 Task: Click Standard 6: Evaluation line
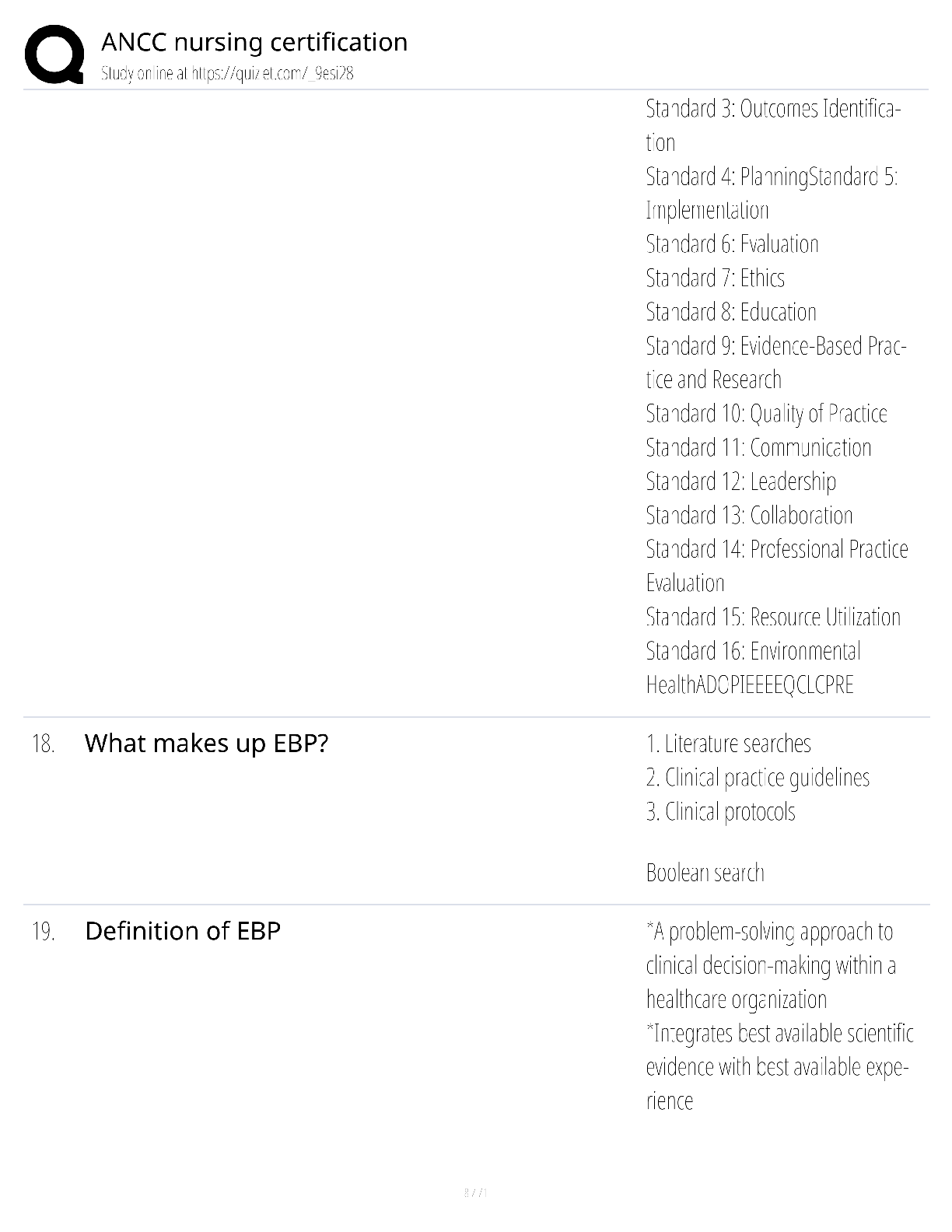pyautogui.click(x=732, y=244)
